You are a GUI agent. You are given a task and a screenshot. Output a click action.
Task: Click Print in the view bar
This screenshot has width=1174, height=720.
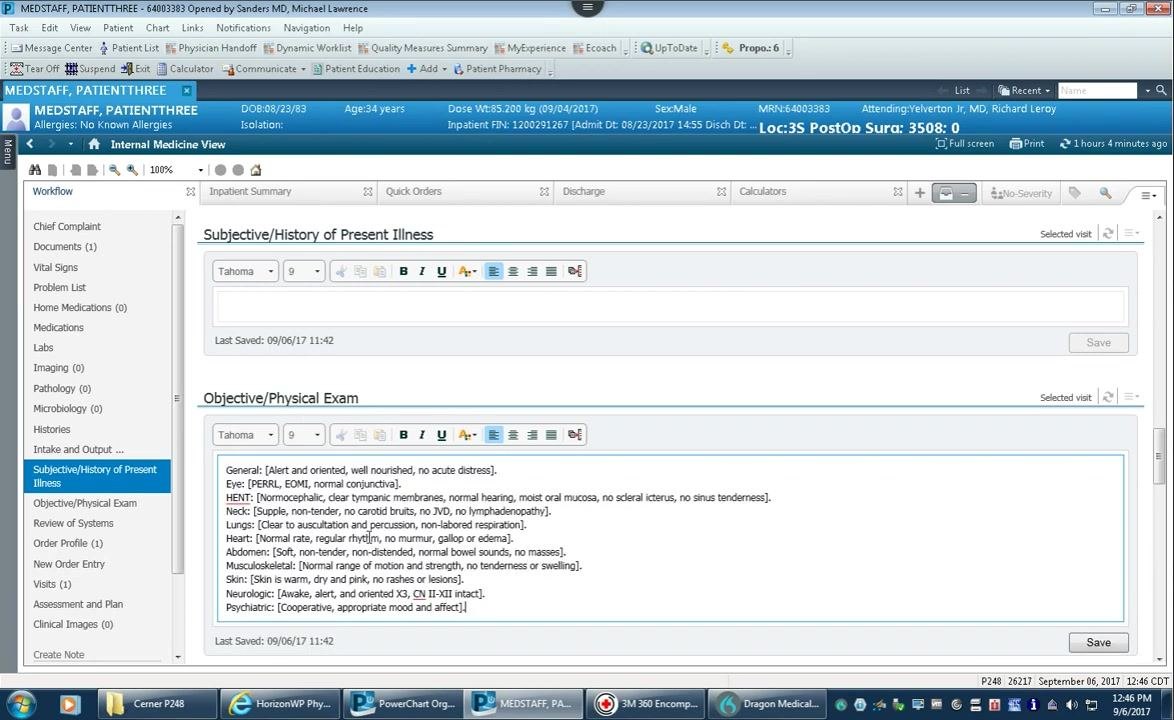1027,144
